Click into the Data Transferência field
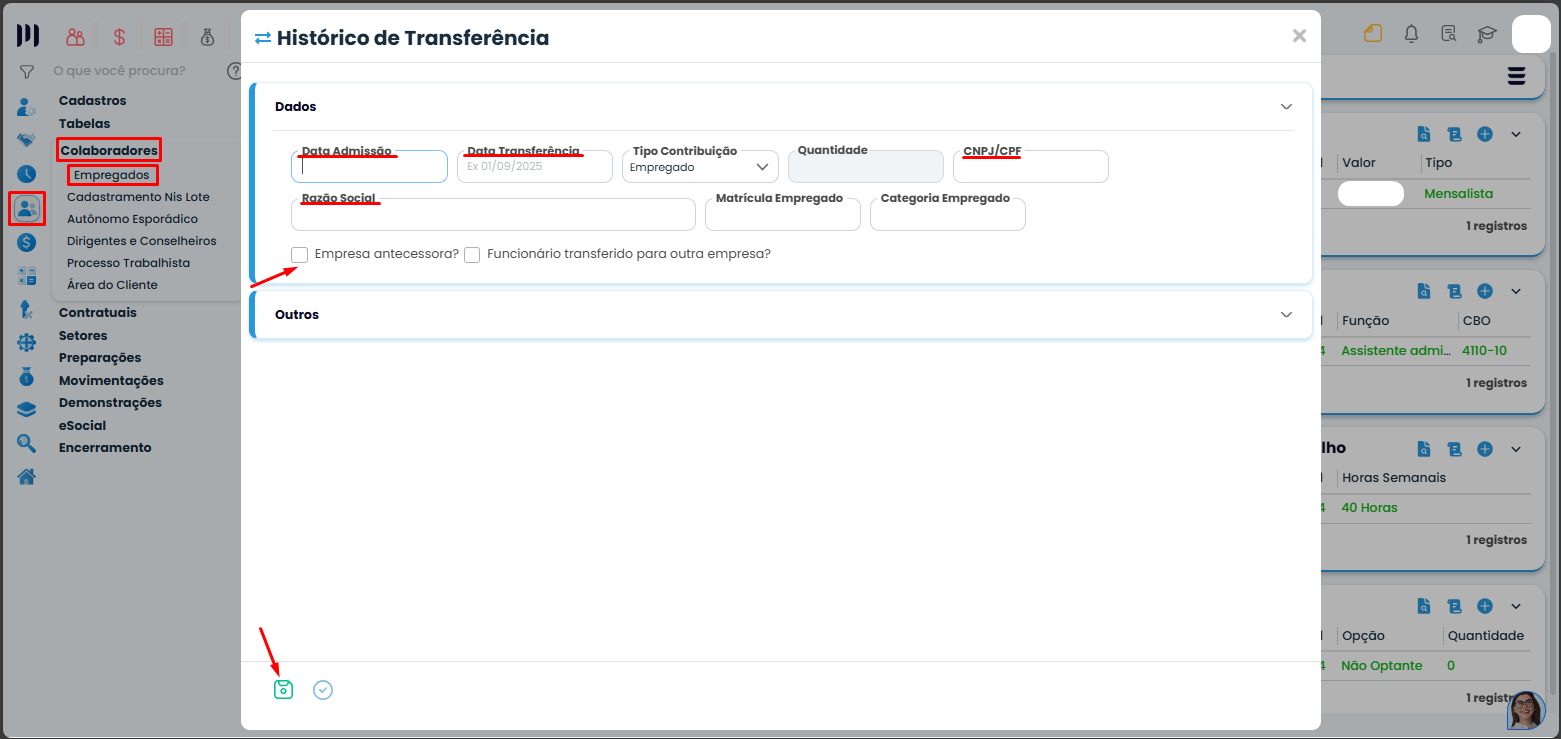Screen dimensions: 1561x739 [535, 167]
